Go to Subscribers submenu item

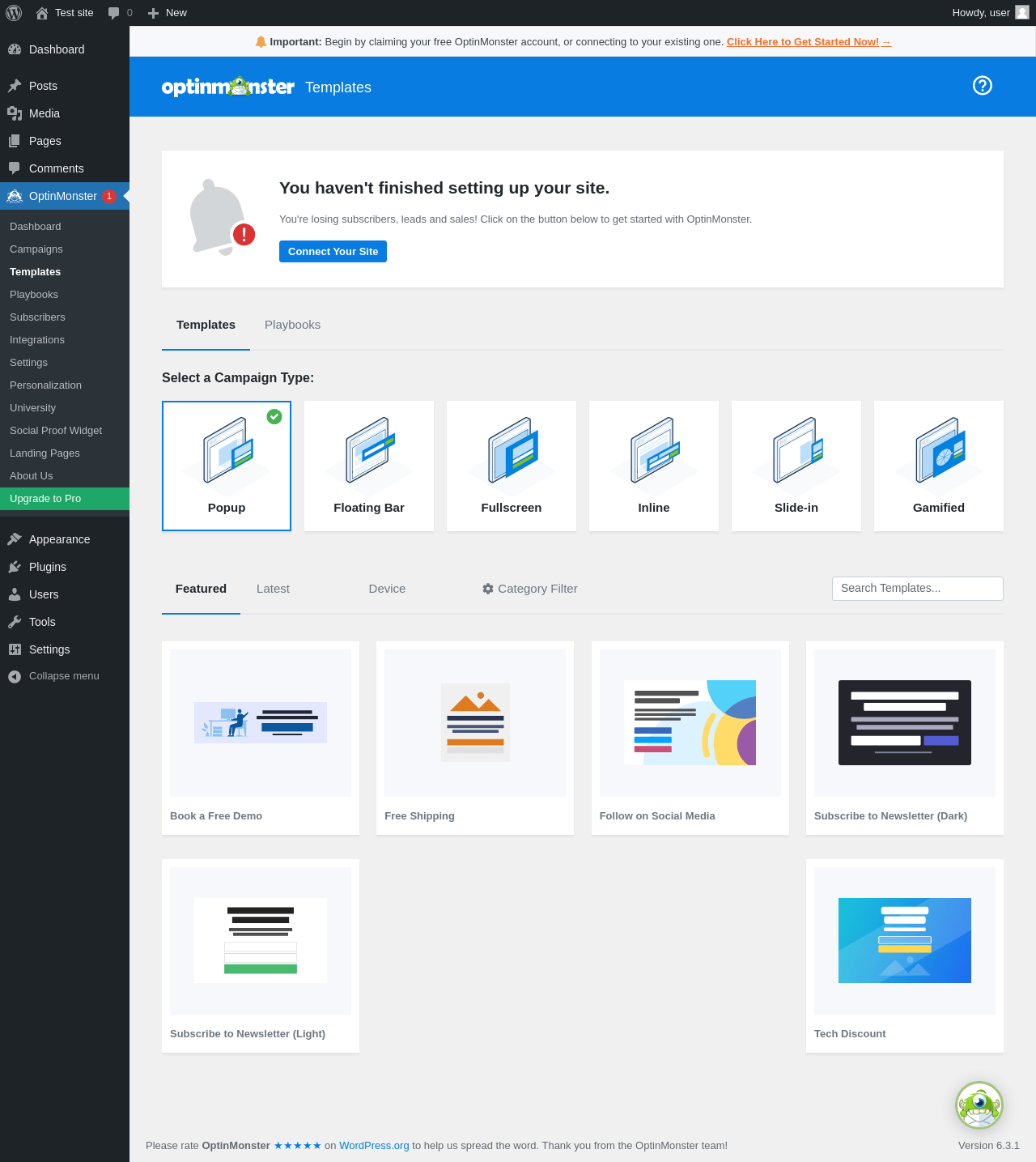coord(37,317)
